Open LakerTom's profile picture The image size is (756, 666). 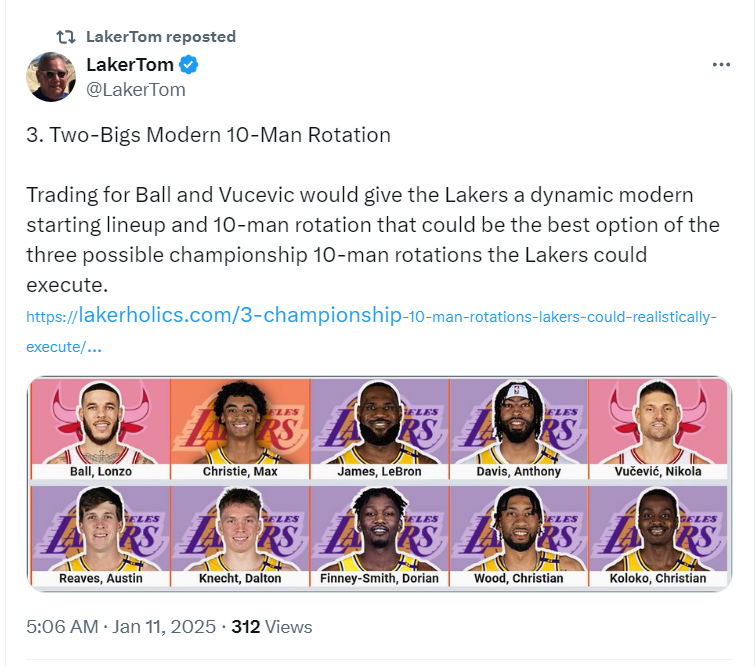[x=51, y=77]
